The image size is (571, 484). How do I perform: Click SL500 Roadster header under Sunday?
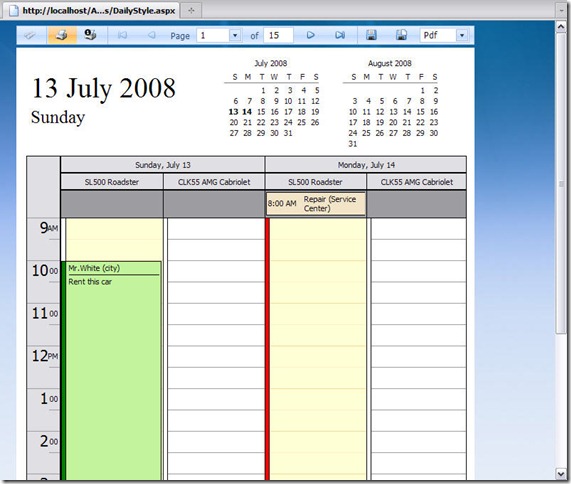(112, 182)
